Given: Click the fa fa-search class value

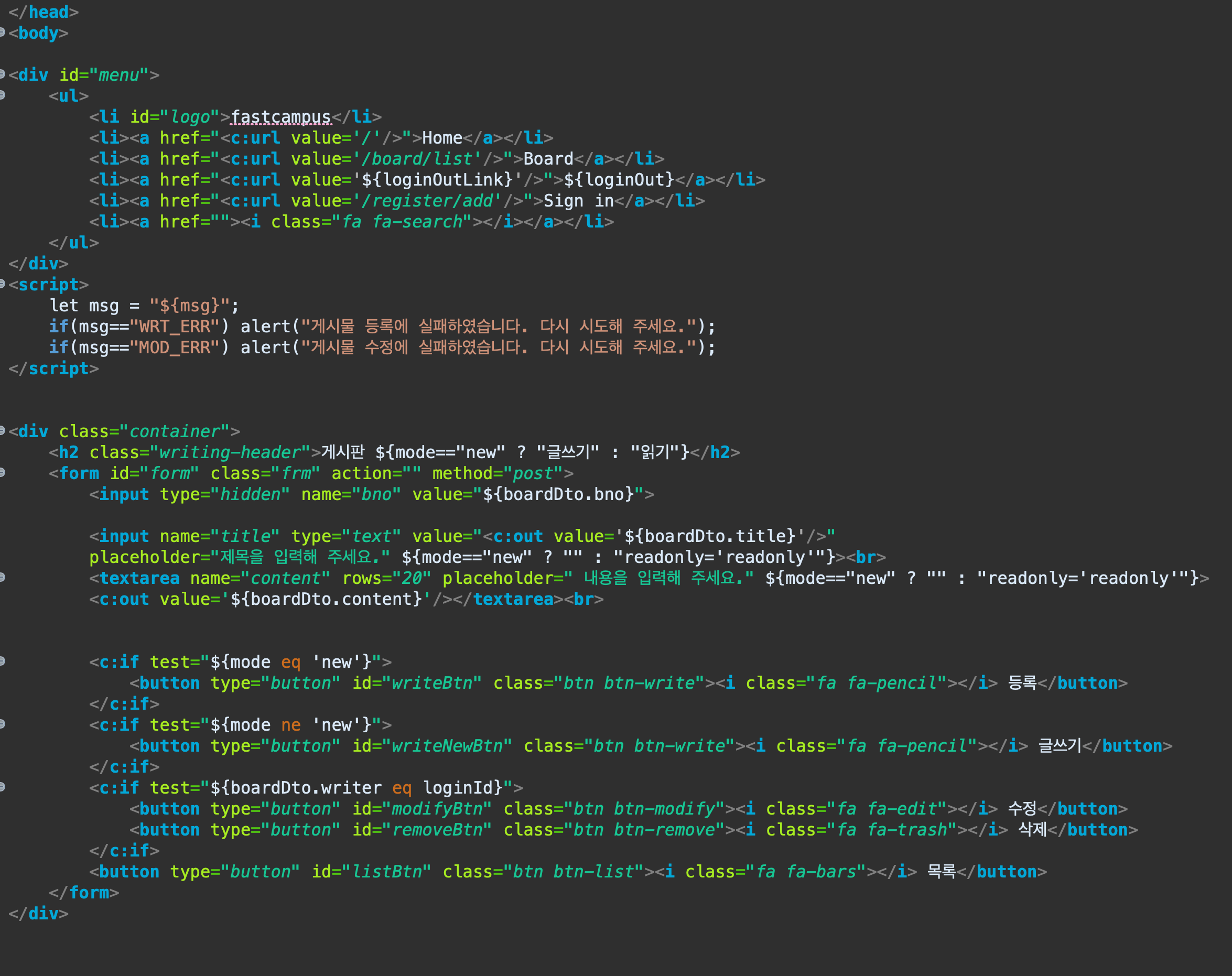Looking at the screenshot, I should click(402, 222).
